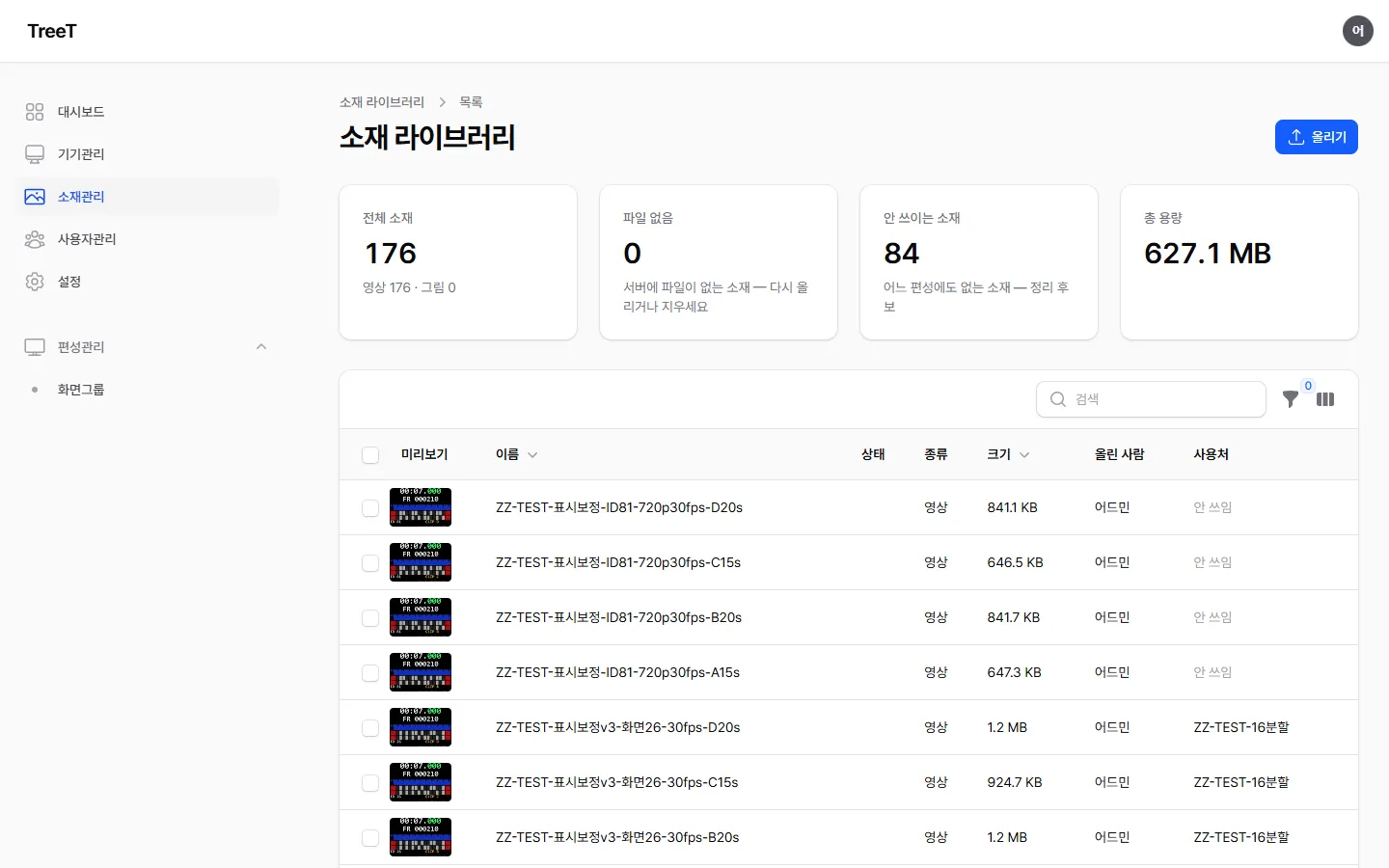Check the box for ID81-720p30fps-C15s row
1389x868 pixels.
click(370, 563)
